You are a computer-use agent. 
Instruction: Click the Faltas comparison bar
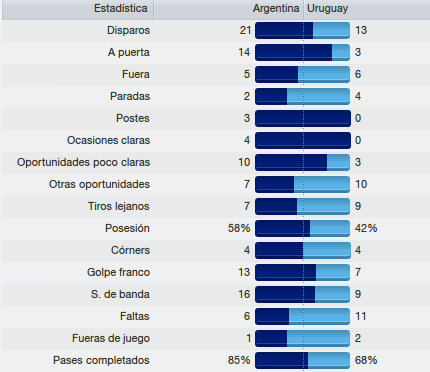click(303, 316)
